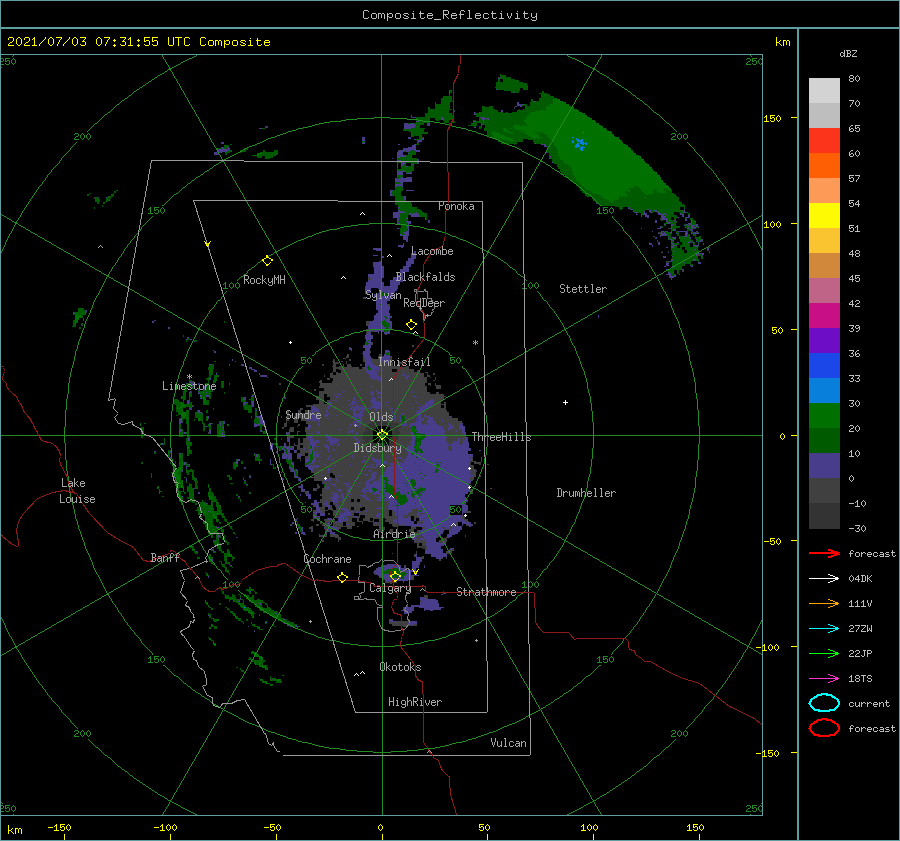Click the white plus marker west of Drumheller

(x=565, y=402)
